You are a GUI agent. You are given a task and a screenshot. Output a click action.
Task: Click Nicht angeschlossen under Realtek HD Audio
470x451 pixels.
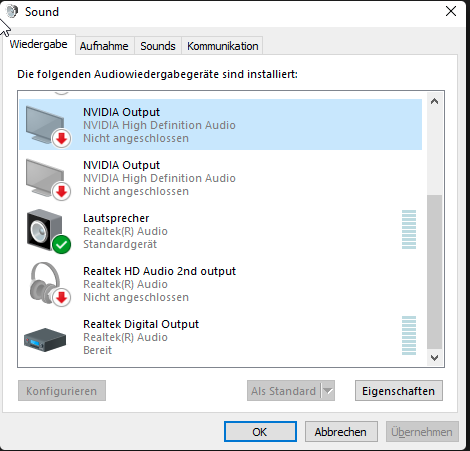pos(136,297)
